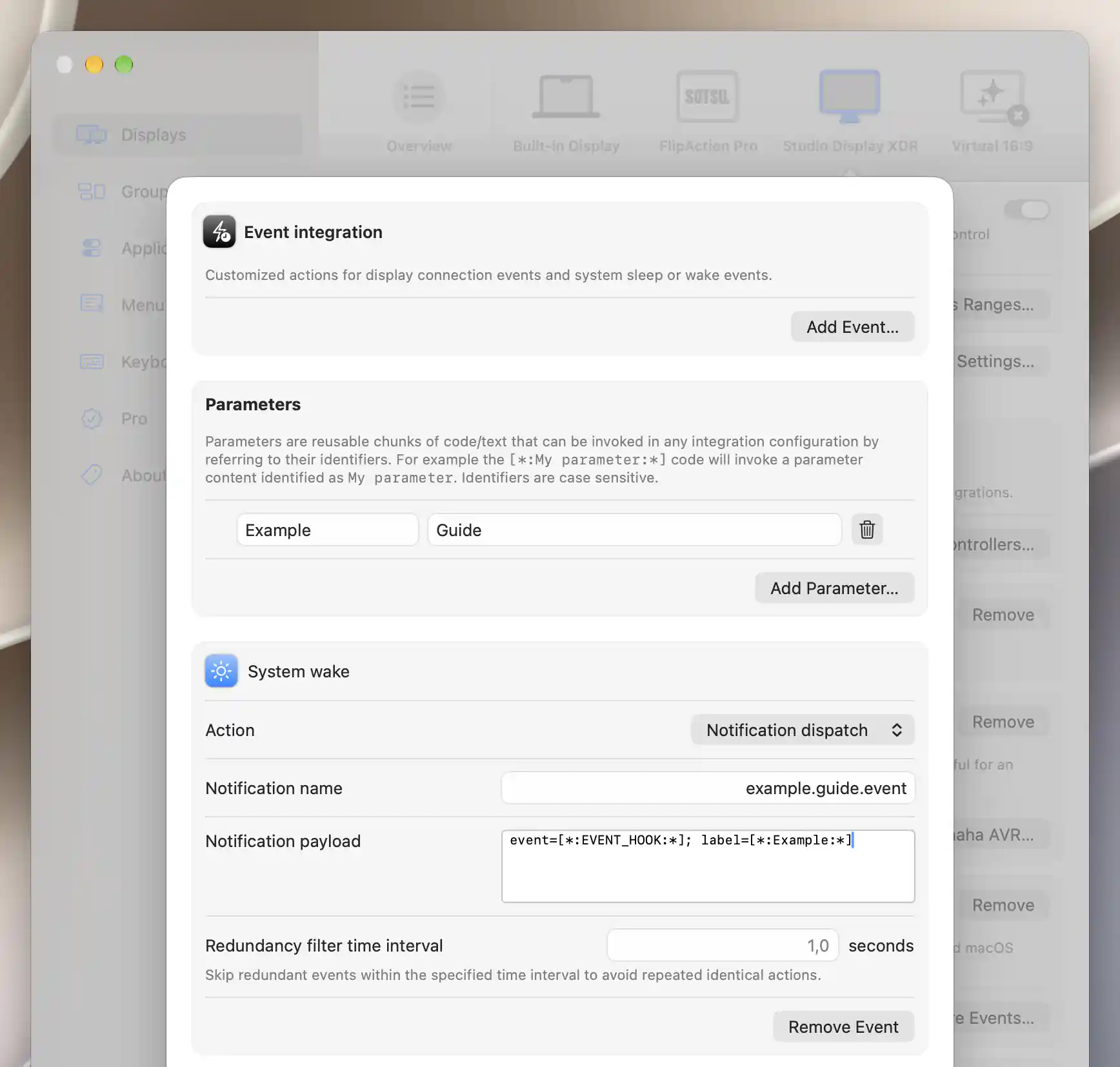1120x1067 pixels.
Task: Click the Add Parameter... button
Action: [834, 588]
